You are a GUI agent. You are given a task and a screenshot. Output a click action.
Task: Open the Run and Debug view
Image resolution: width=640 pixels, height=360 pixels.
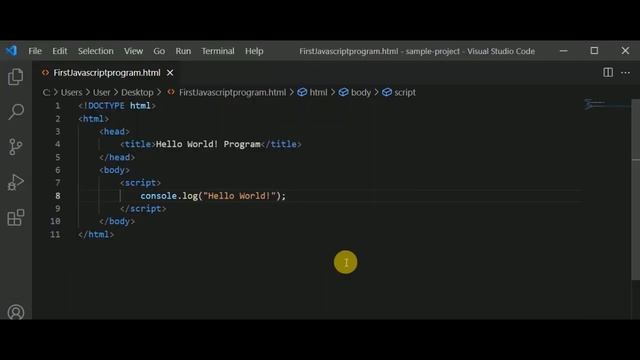tap(16, 182)
